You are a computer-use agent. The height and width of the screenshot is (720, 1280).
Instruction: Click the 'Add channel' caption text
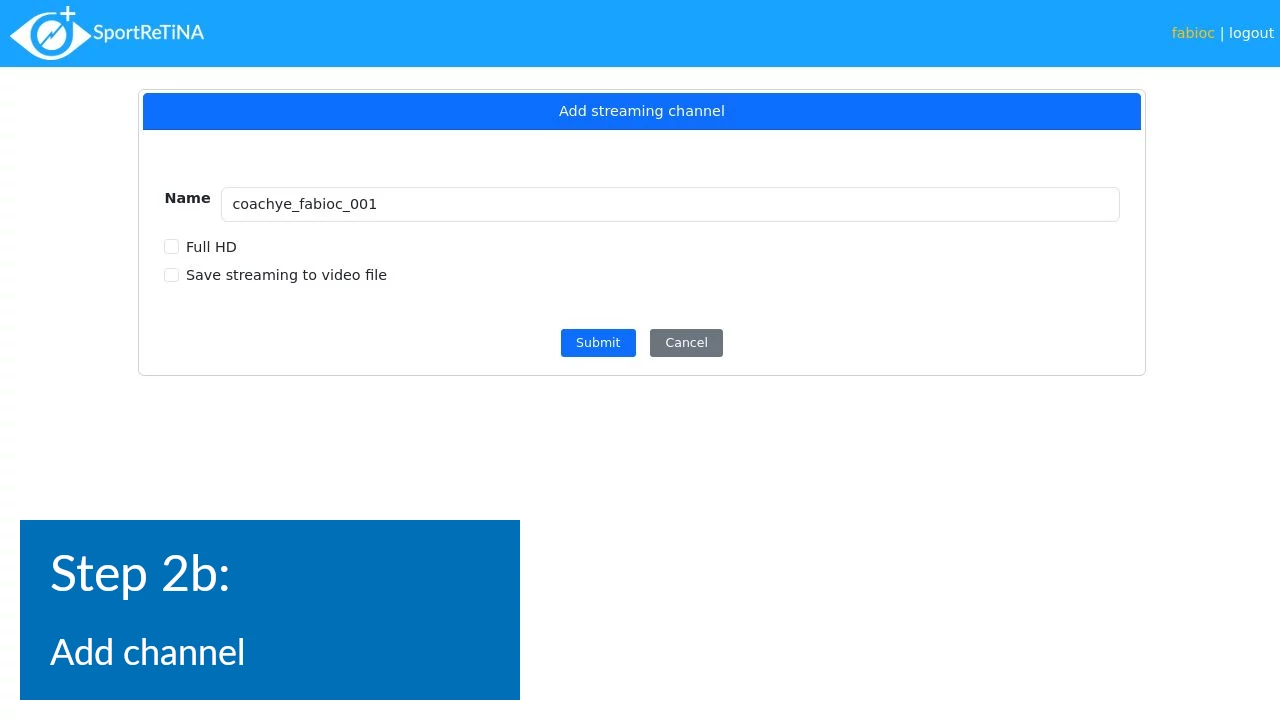pos(147,652)
